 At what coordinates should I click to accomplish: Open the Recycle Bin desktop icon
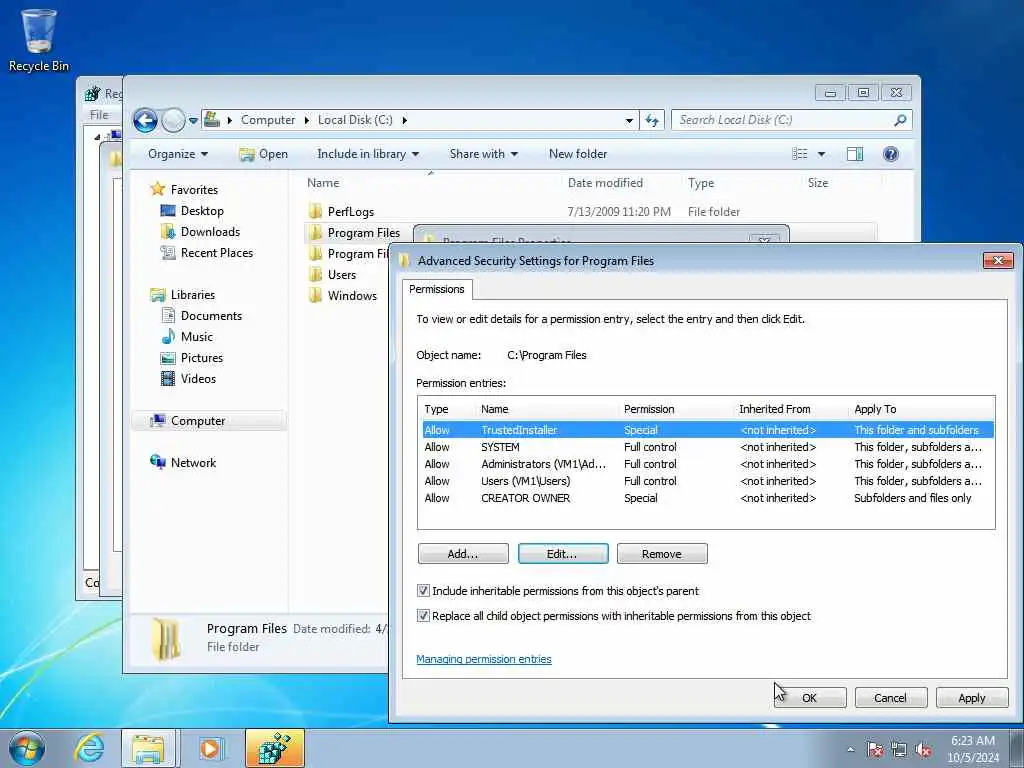39,39
